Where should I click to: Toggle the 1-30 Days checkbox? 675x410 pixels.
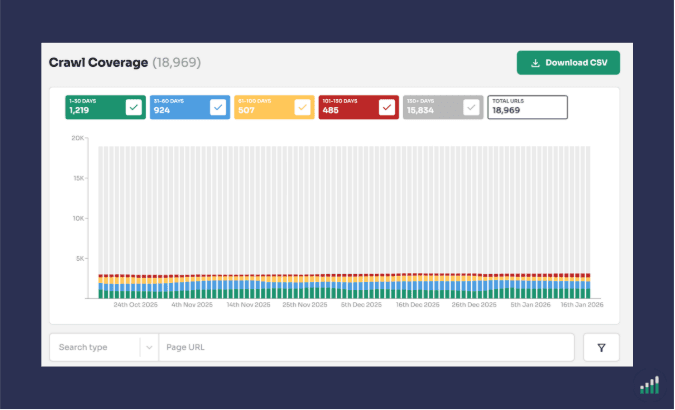(x=133, y=108)
